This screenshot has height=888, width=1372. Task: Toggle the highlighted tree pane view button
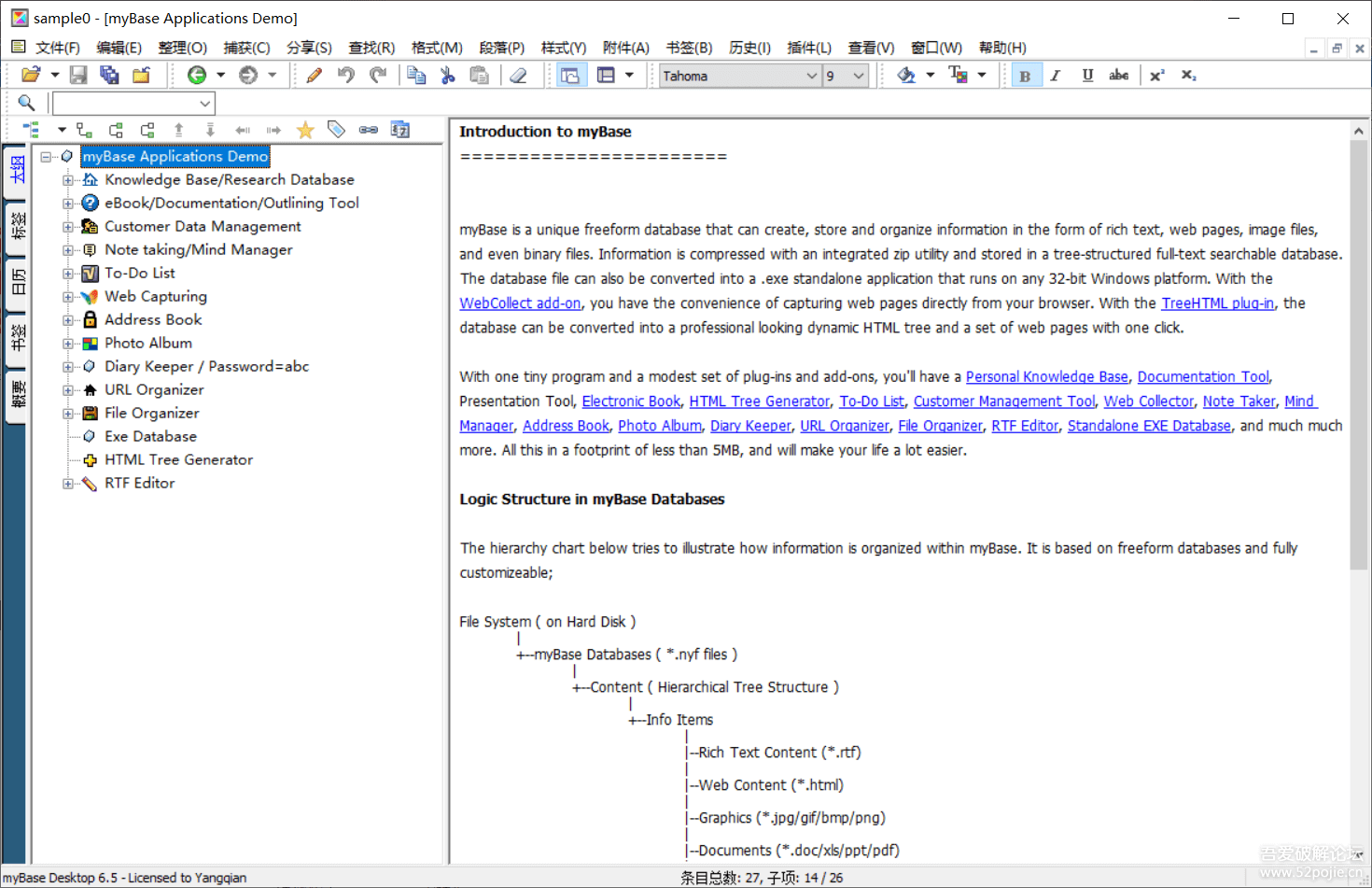pyautogui.click(x=570, y=76)
